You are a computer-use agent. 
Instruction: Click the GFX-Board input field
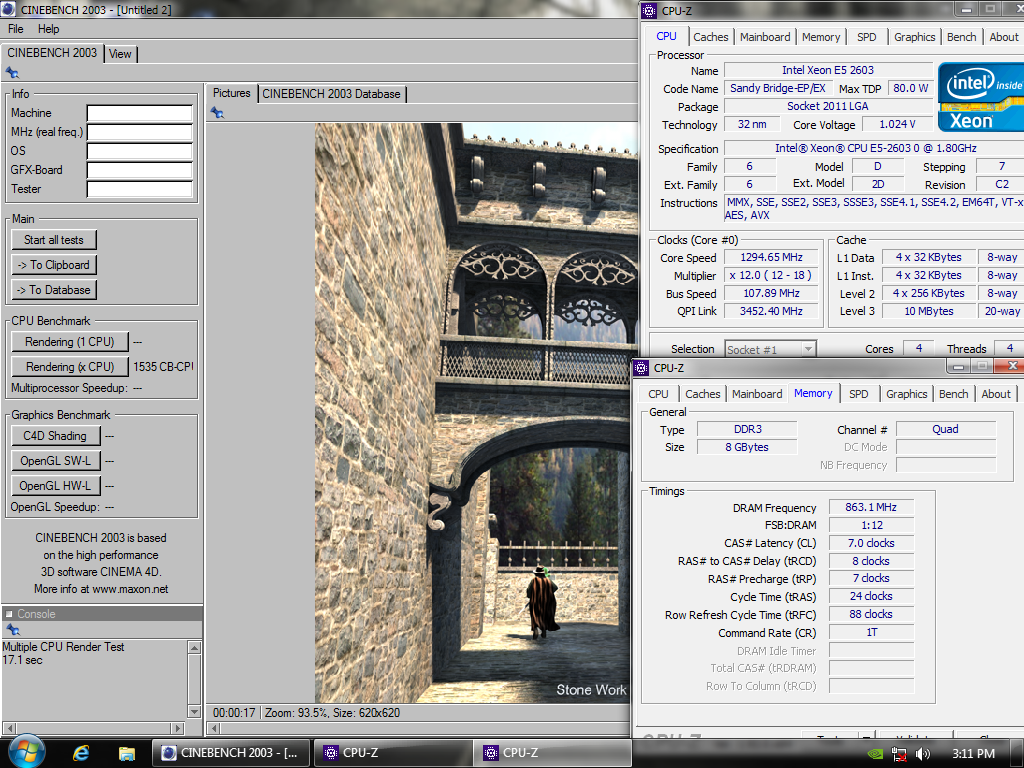tap(140, 170)
